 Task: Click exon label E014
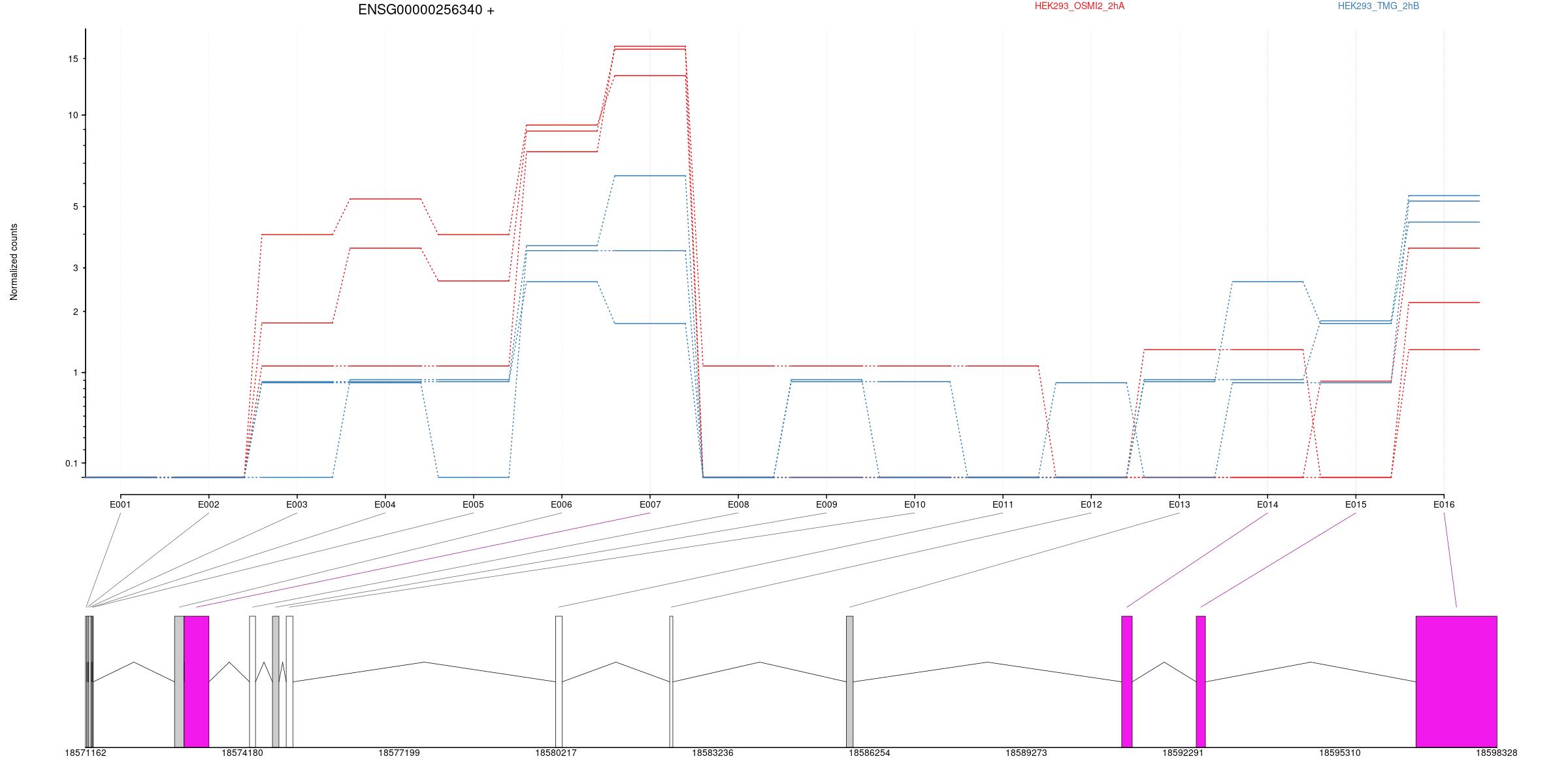(1267, 504)
